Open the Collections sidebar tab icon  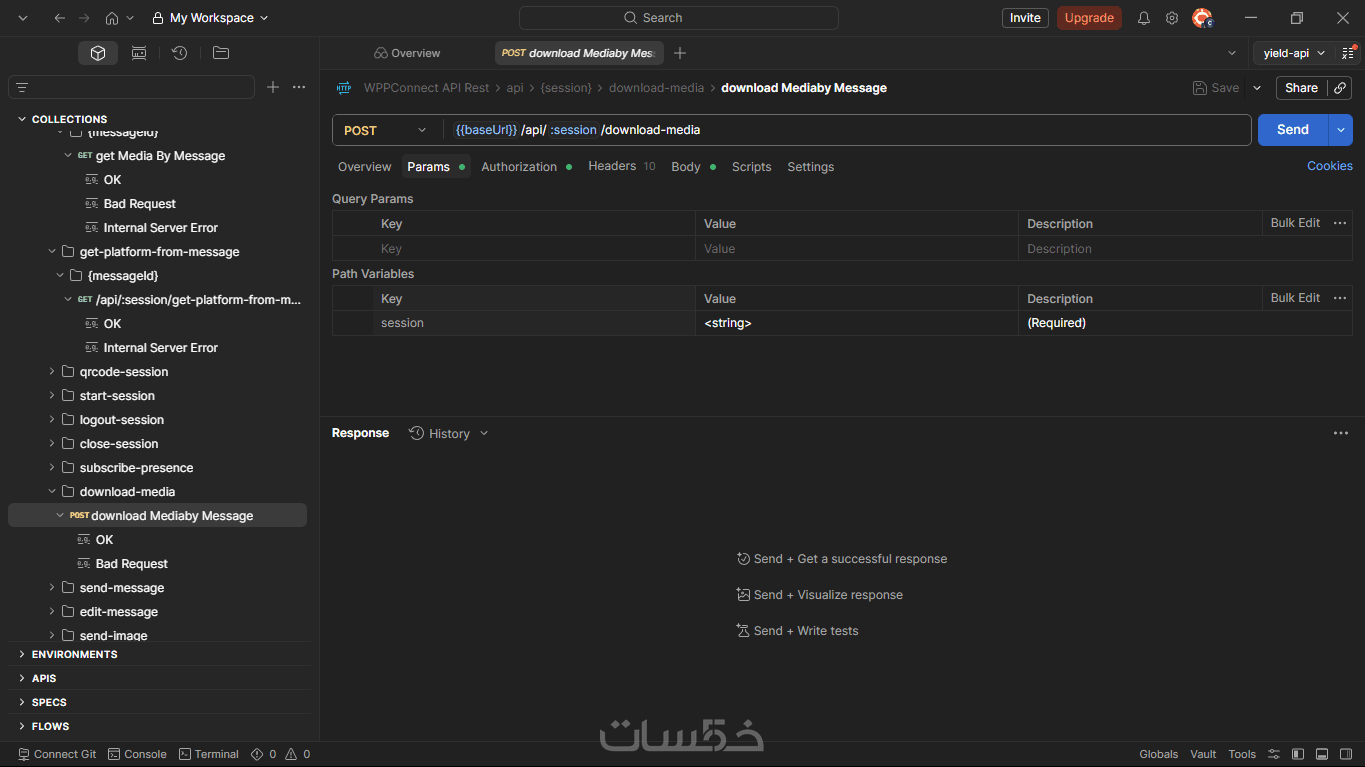point(98,53)
